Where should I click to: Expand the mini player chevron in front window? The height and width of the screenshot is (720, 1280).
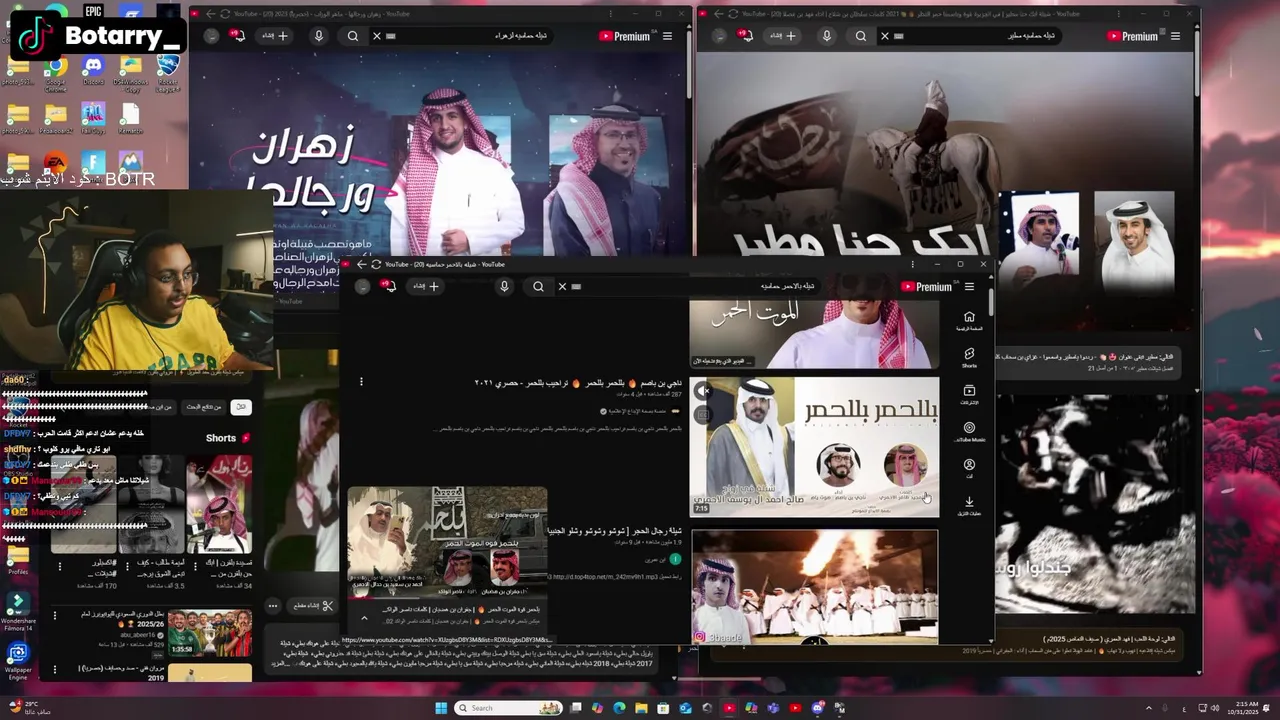point(364,618)
